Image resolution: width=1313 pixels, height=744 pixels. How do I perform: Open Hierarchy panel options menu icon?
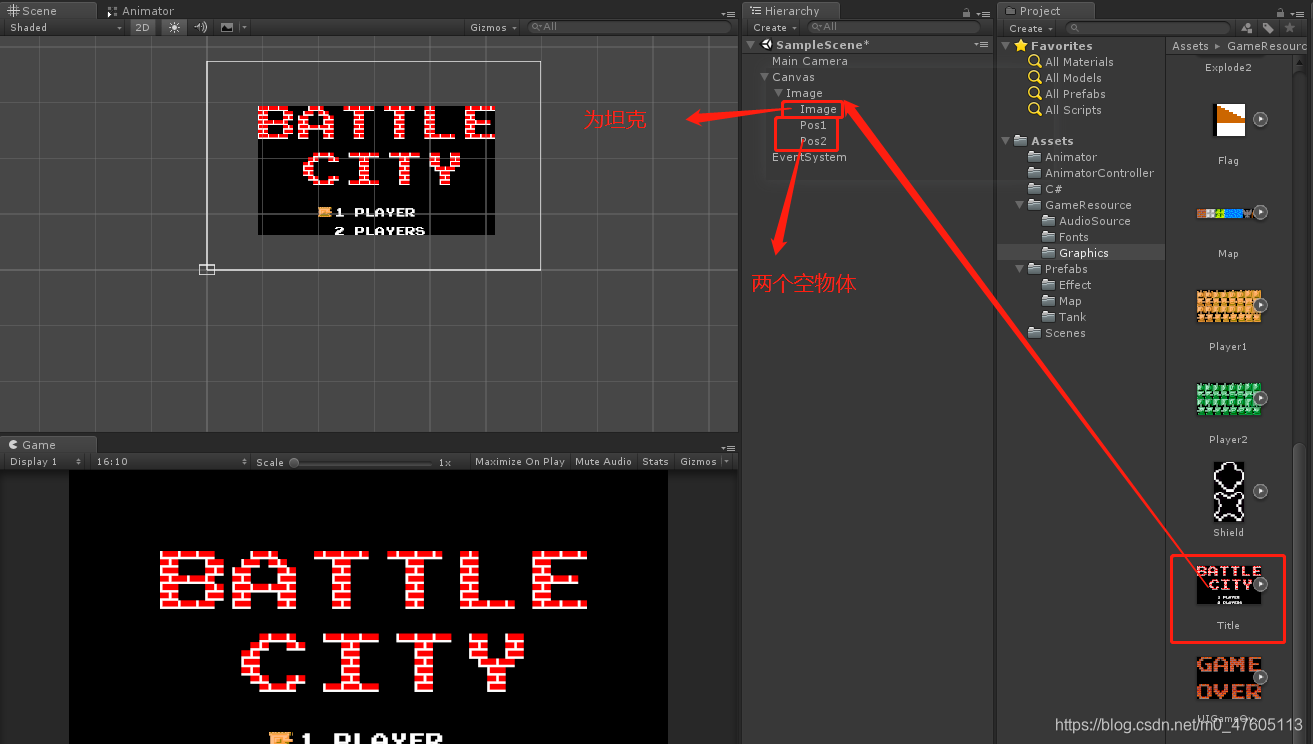982,13
